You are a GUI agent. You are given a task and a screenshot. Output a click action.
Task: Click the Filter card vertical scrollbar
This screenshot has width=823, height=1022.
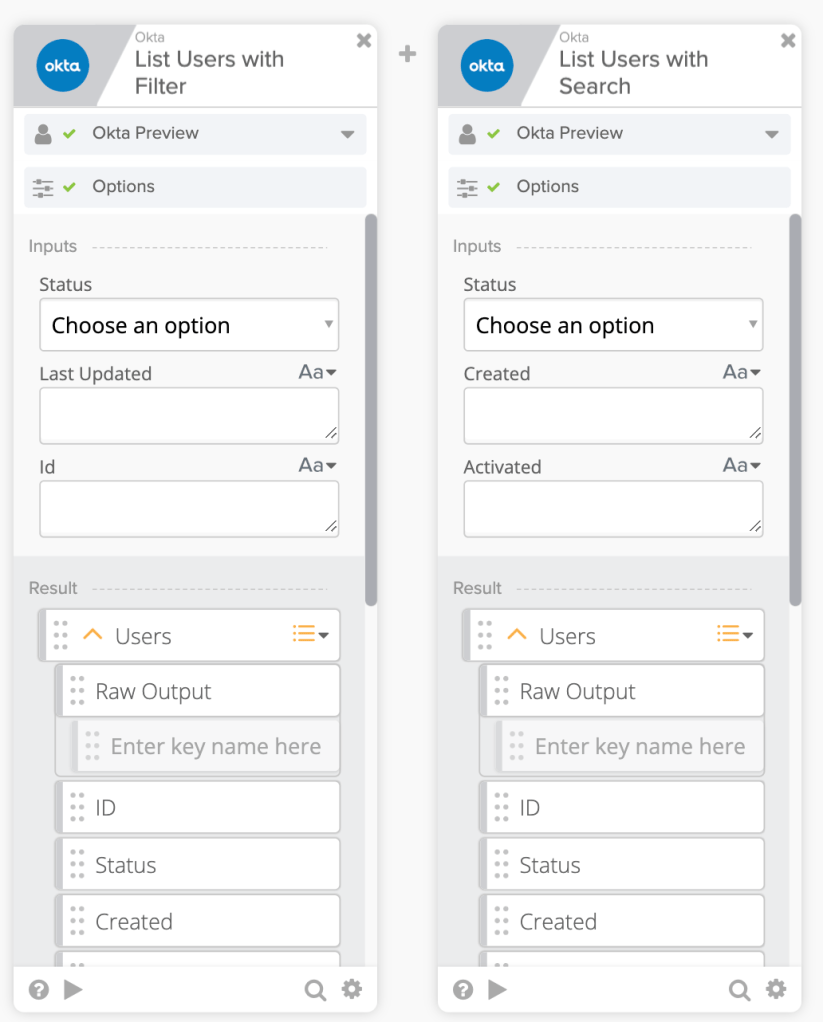(371, 410)
